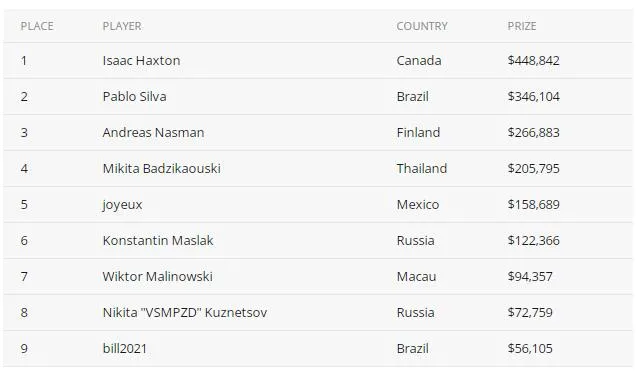Click on Andreas Nasman's name
The image size is (636, 375).
click(153, 133)
